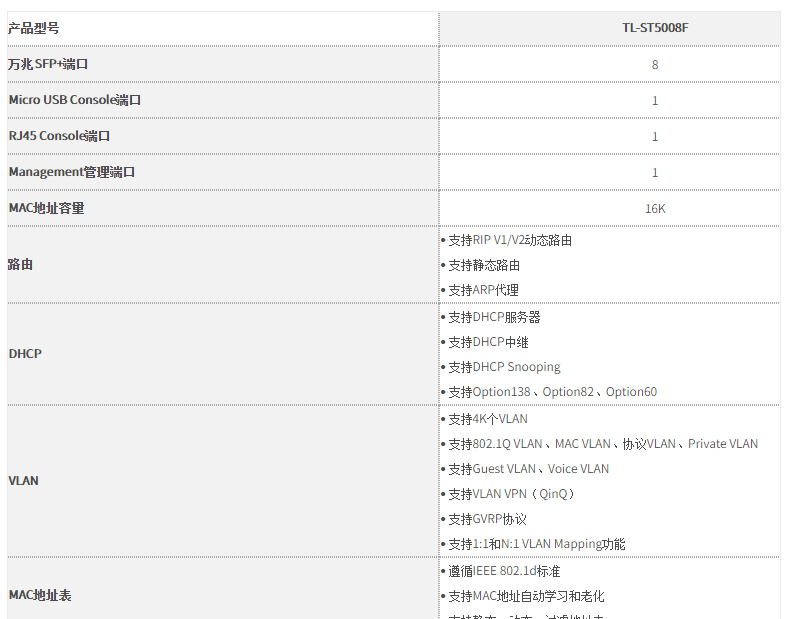Click the DHCP section label

pos(25,354)
